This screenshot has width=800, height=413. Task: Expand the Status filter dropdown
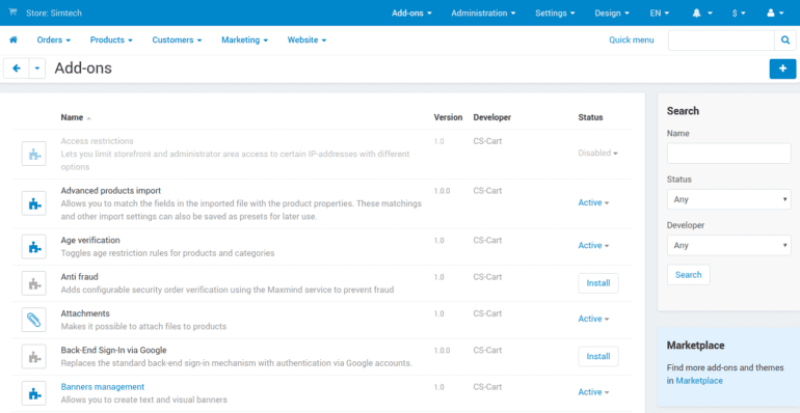pos(728,199)
